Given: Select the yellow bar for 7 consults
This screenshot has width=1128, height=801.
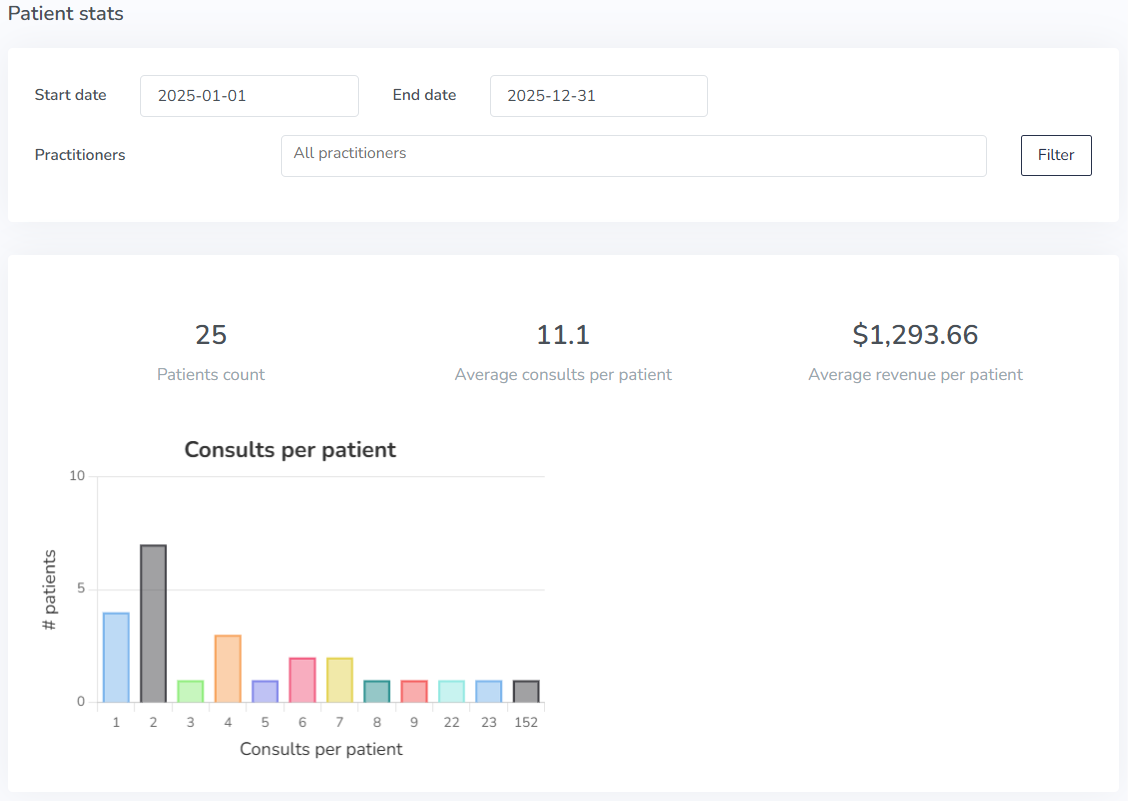Looking at the screenshot, I should click(339, 681).
